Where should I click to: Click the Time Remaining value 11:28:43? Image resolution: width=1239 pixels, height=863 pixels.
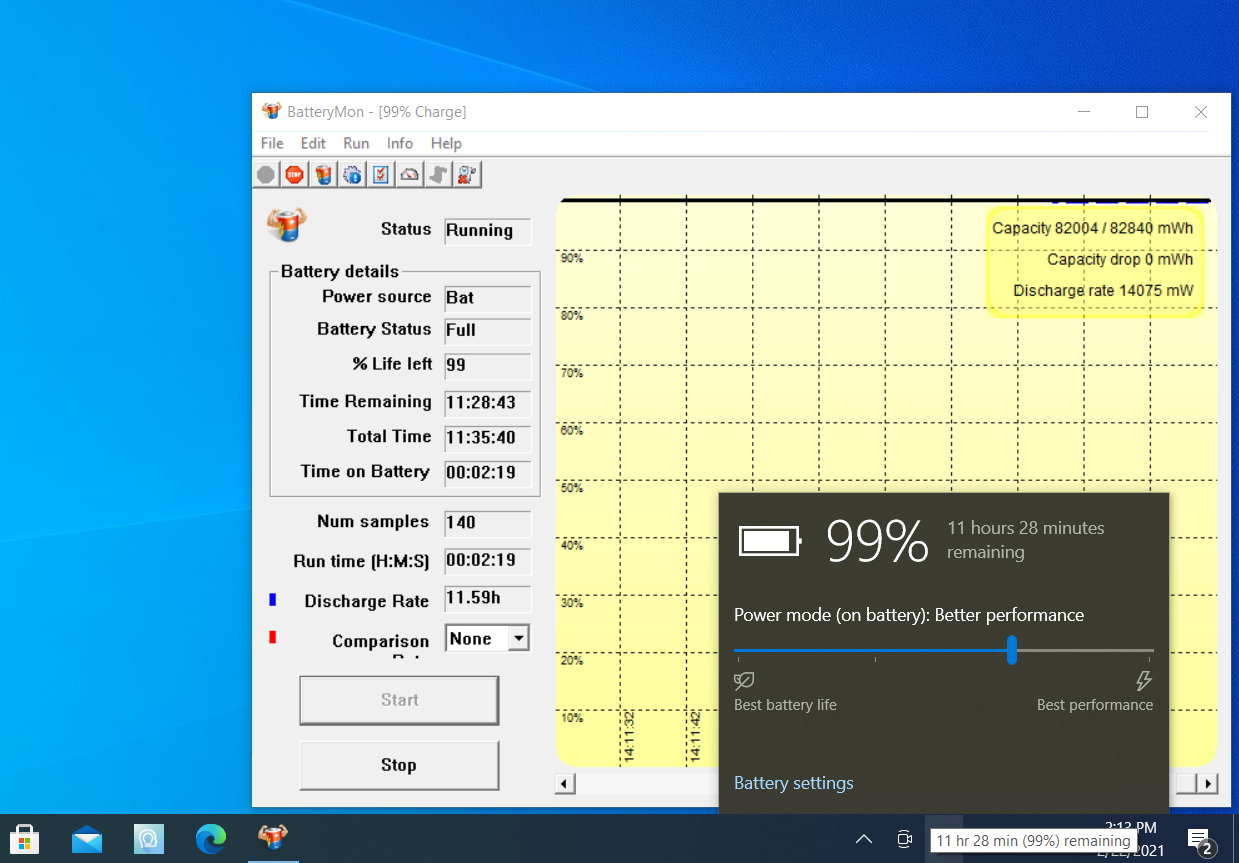pos(488,403)
